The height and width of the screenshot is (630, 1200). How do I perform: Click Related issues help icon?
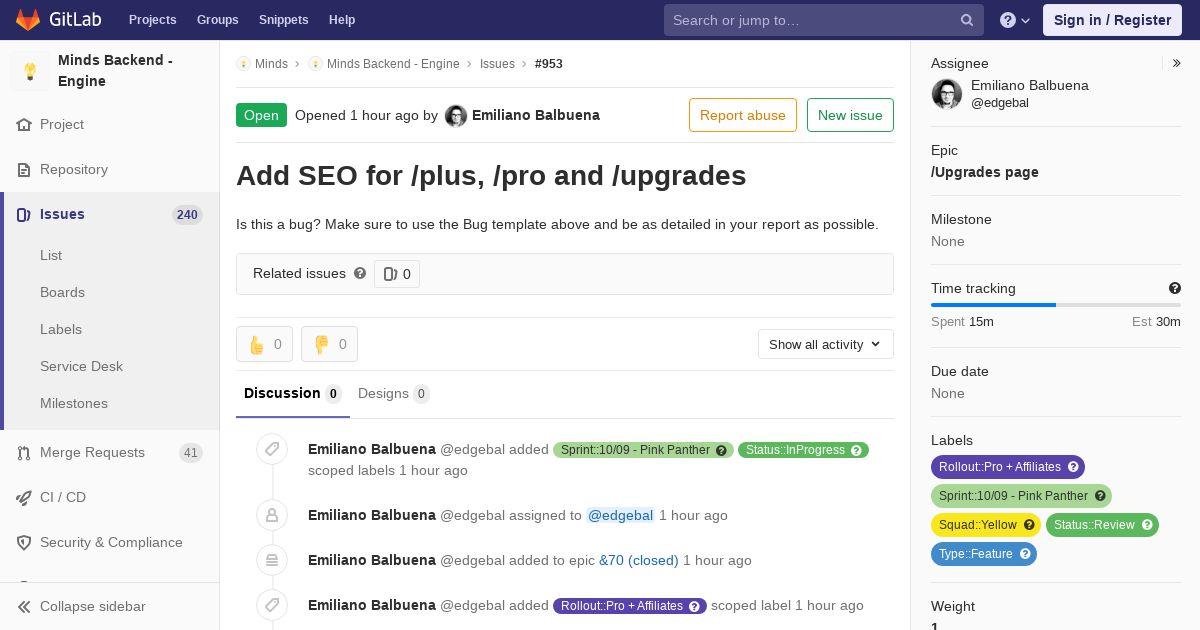click(360, 273)
